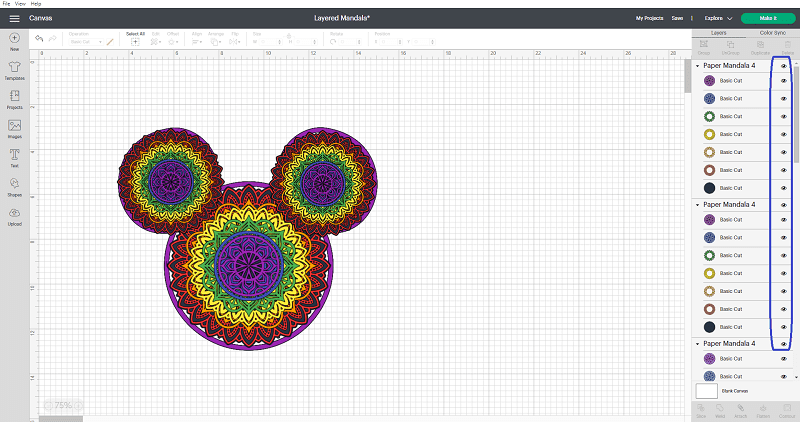800x422 pixels.
Task: Select tan layer thumbnail in second mandala group
Action: [709, 291]
